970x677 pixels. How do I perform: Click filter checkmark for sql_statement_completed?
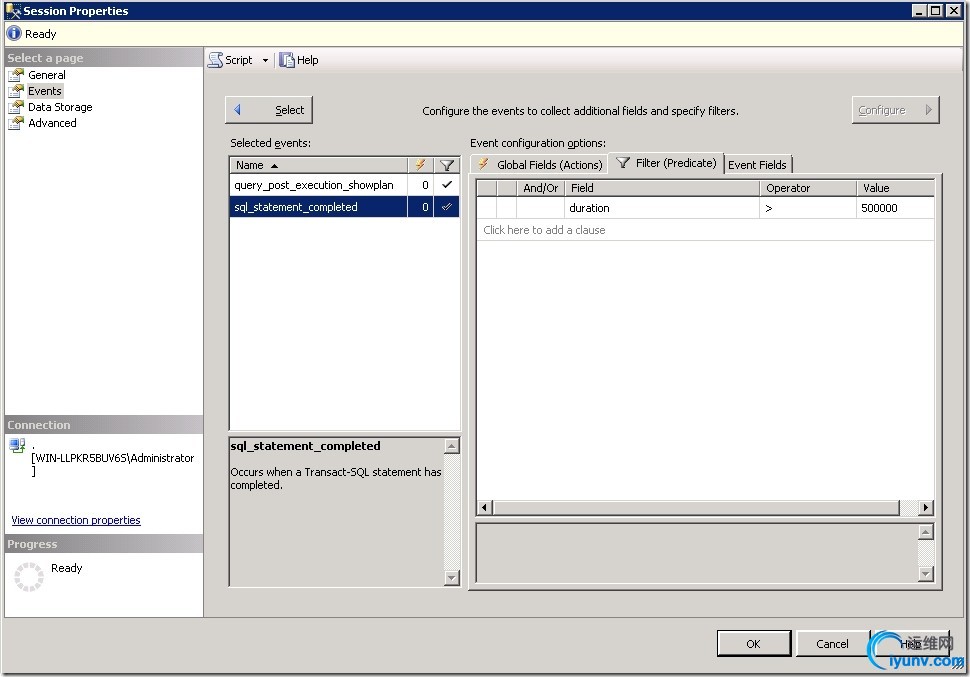(x=447, y=207)
